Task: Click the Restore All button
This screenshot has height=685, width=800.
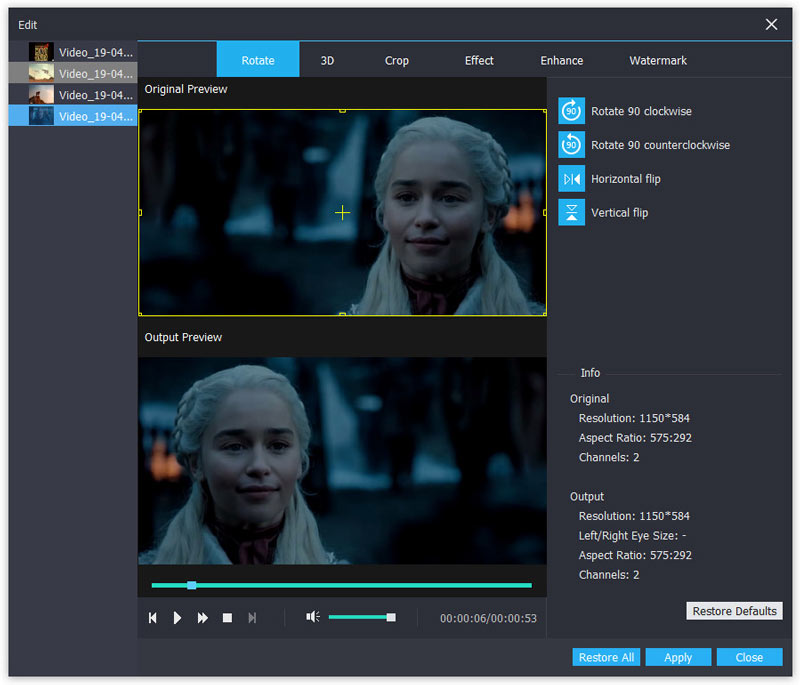Action: (x=606, y=657)
